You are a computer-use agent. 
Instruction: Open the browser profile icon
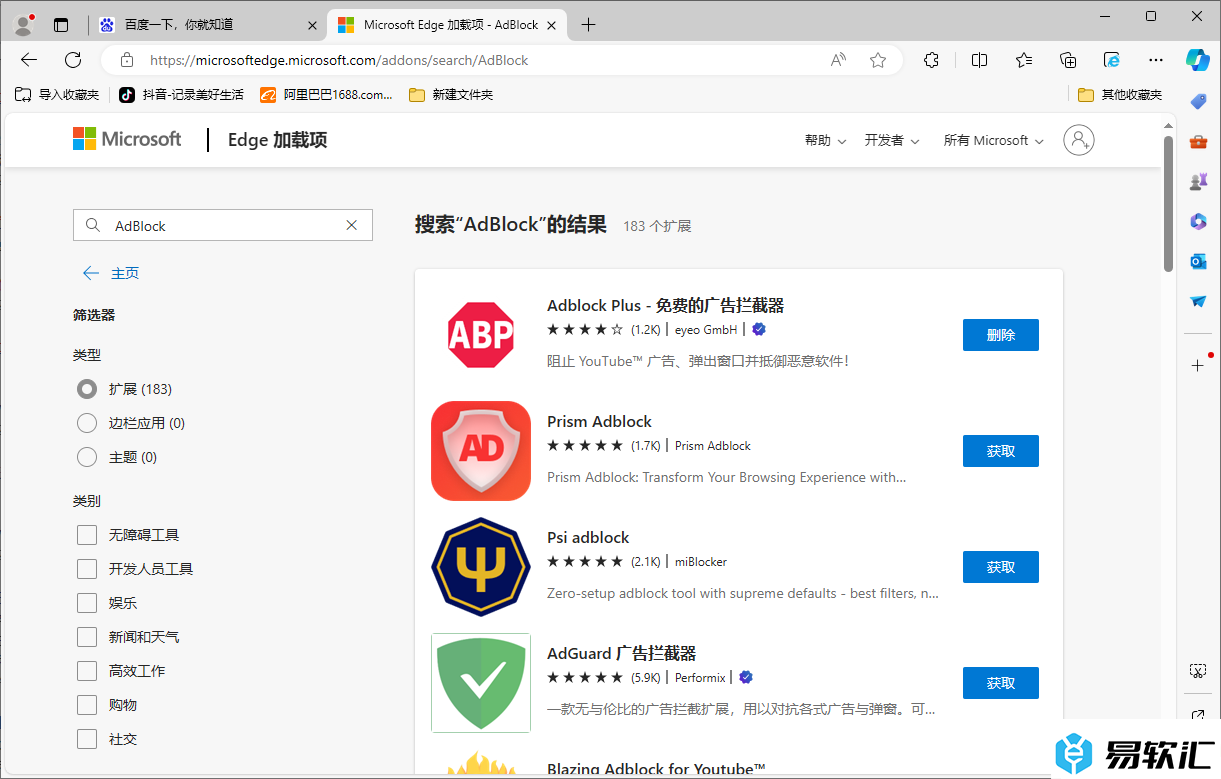click(x=24, y=25)
